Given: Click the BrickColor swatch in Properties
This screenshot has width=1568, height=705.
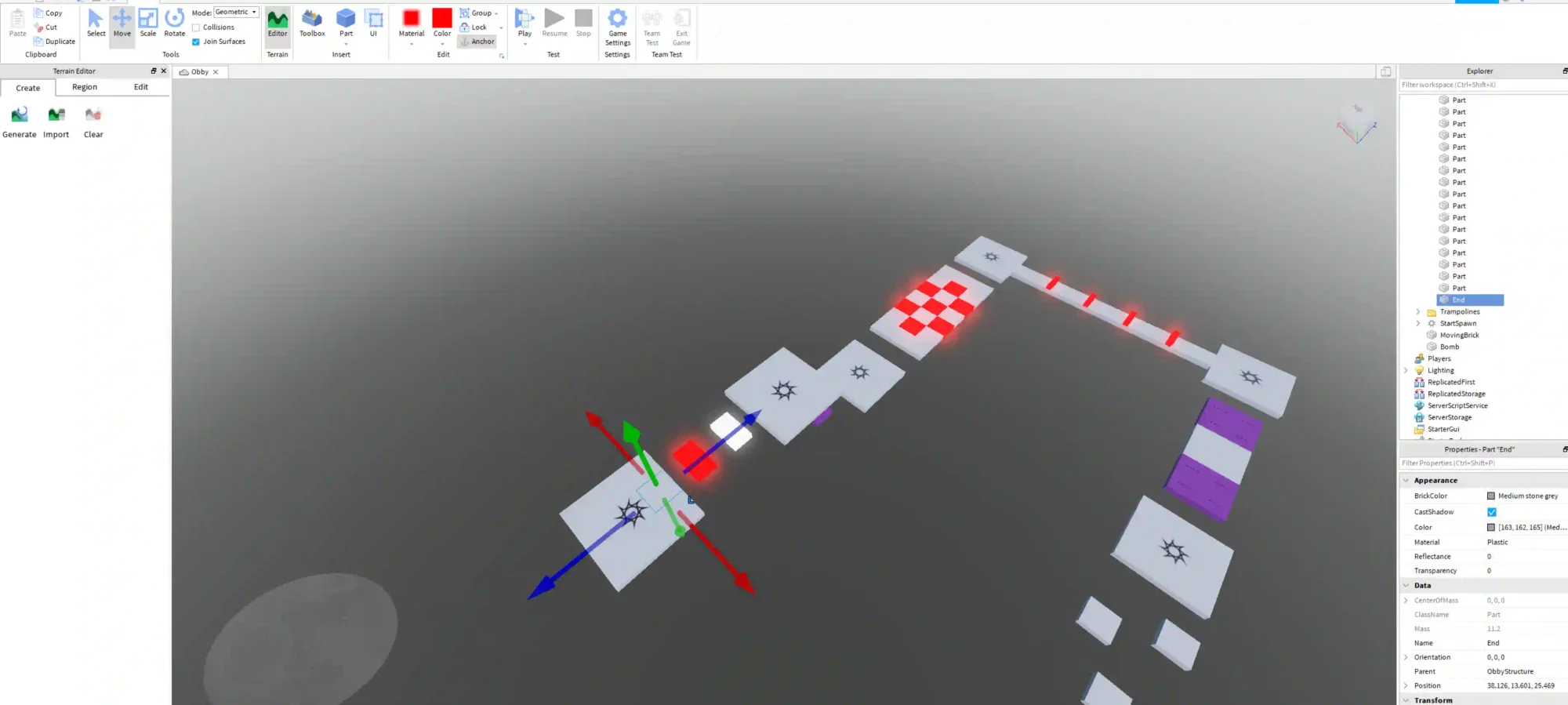Looking at the screenshot, I should [1491, 496].
